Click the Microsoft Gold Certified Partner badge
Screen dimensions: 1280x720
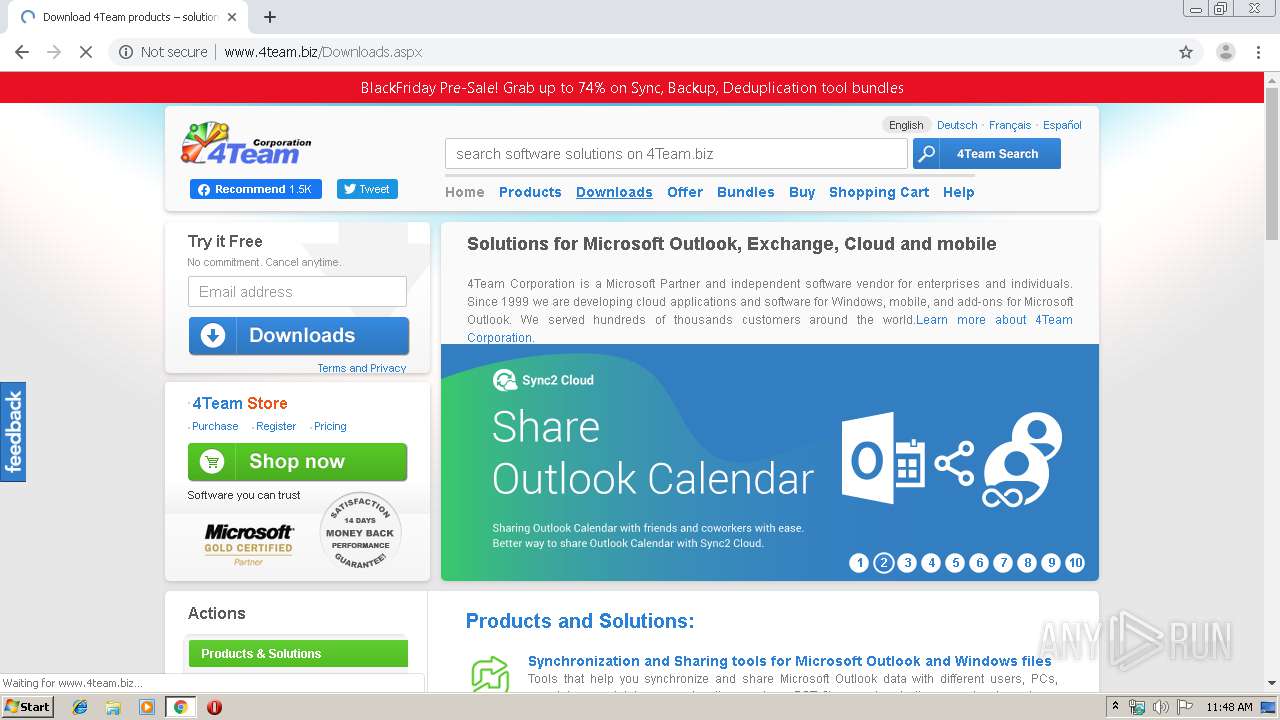coord(249,545)
